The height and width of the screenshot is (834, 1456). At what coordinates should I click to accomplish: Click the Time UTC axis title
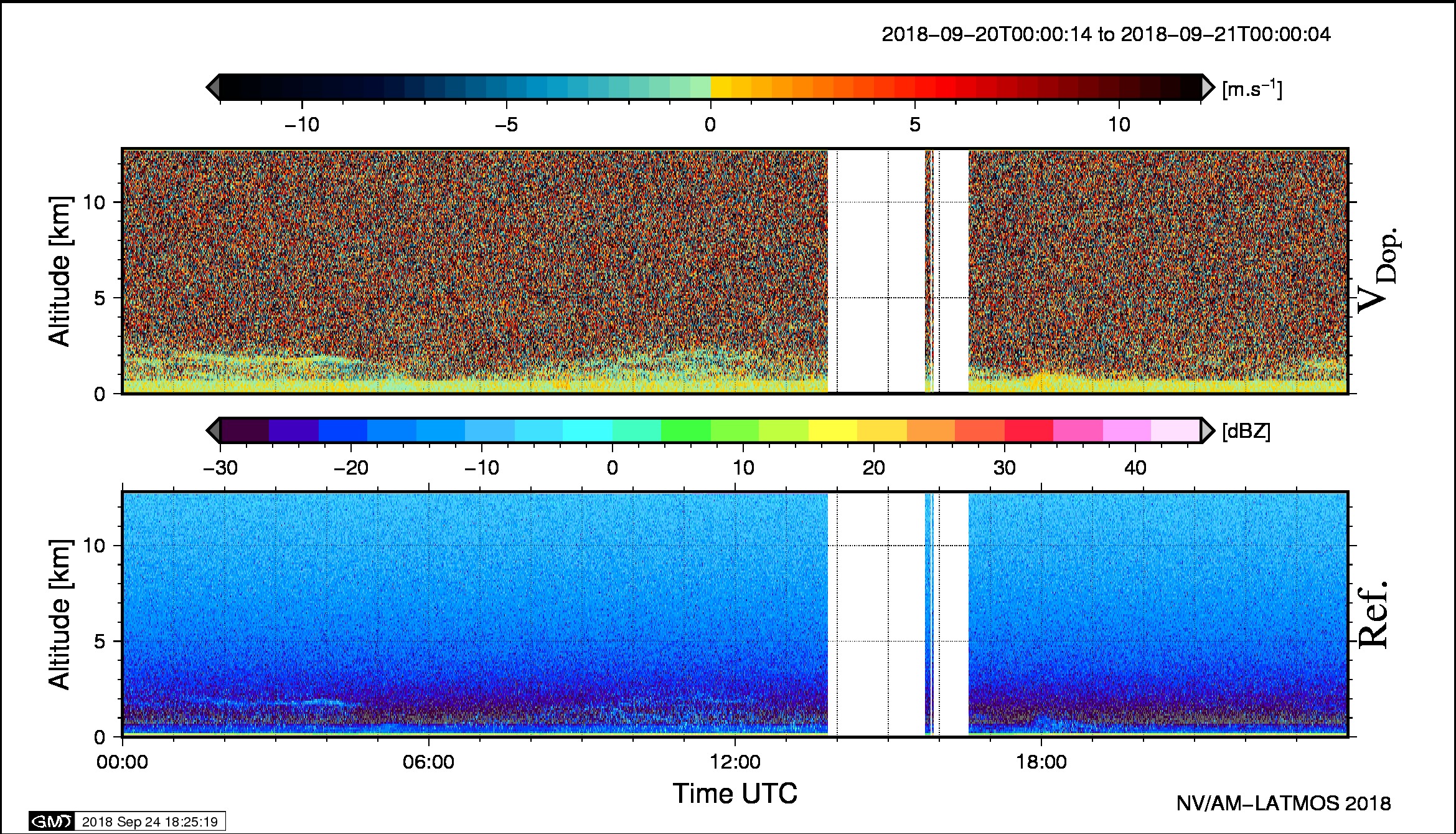[735, 794]
